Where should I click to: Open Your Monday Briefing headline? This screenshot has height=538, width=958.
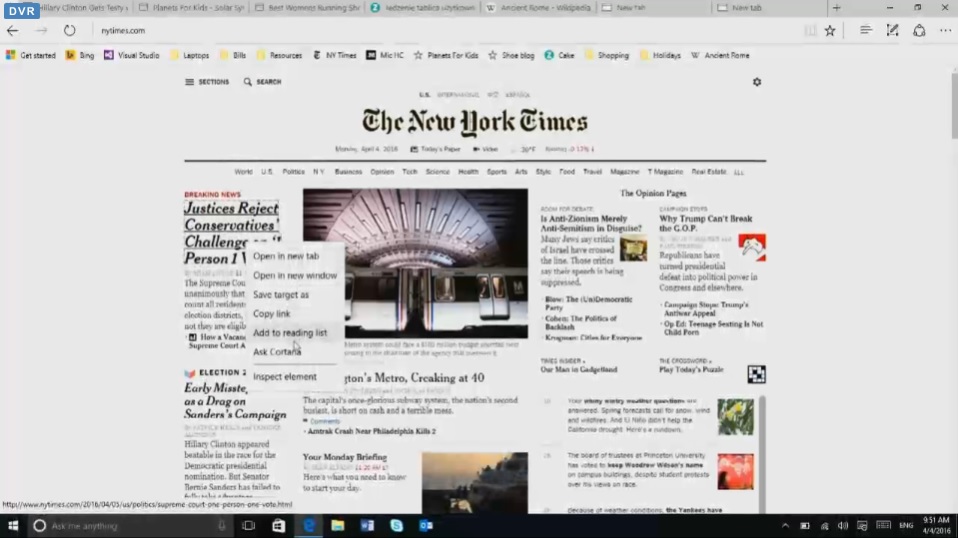pos(345,457)
